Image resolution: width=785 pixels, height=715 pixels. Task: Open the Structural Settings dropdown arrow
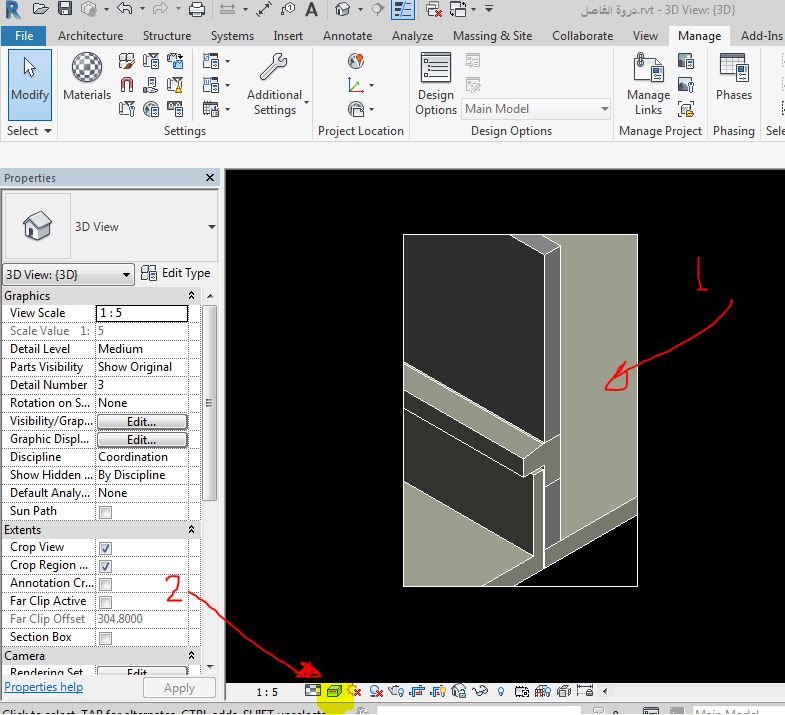click(x=227, y=61)
